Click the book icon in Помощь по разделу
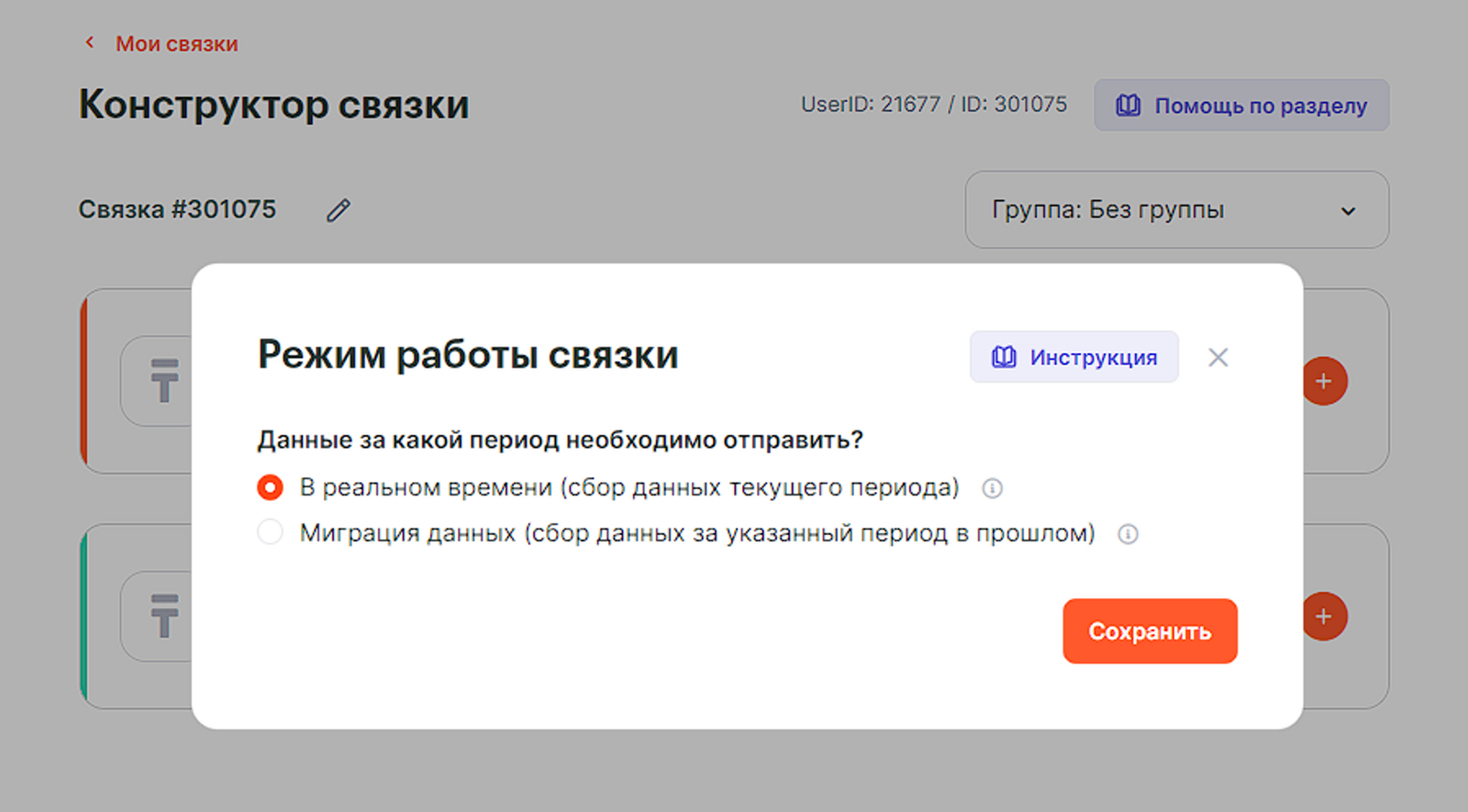 (x=1128, y=106)
